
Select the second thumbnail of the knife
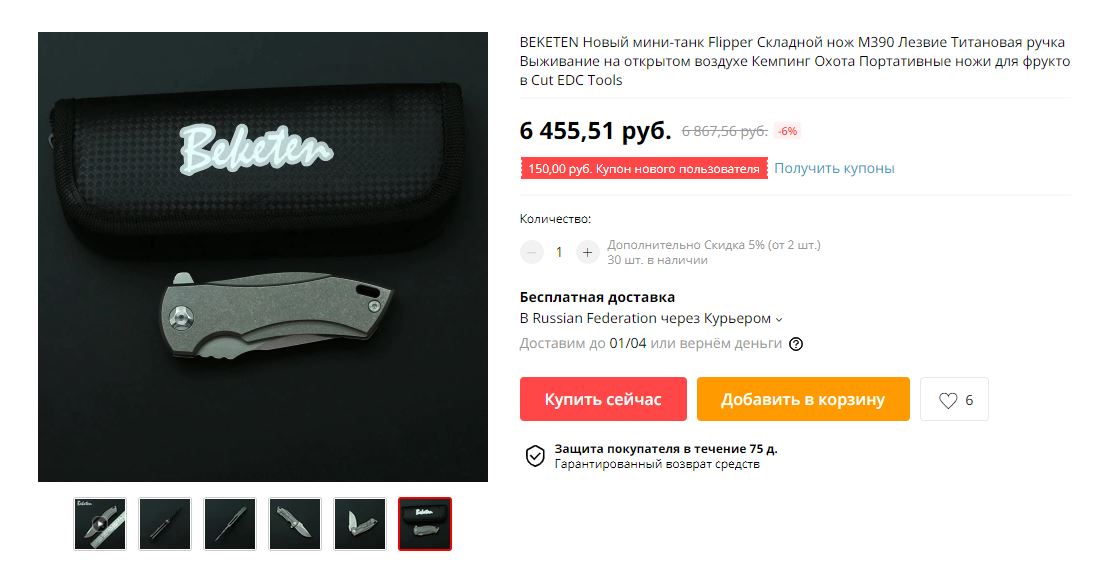(x=165, y=524)
